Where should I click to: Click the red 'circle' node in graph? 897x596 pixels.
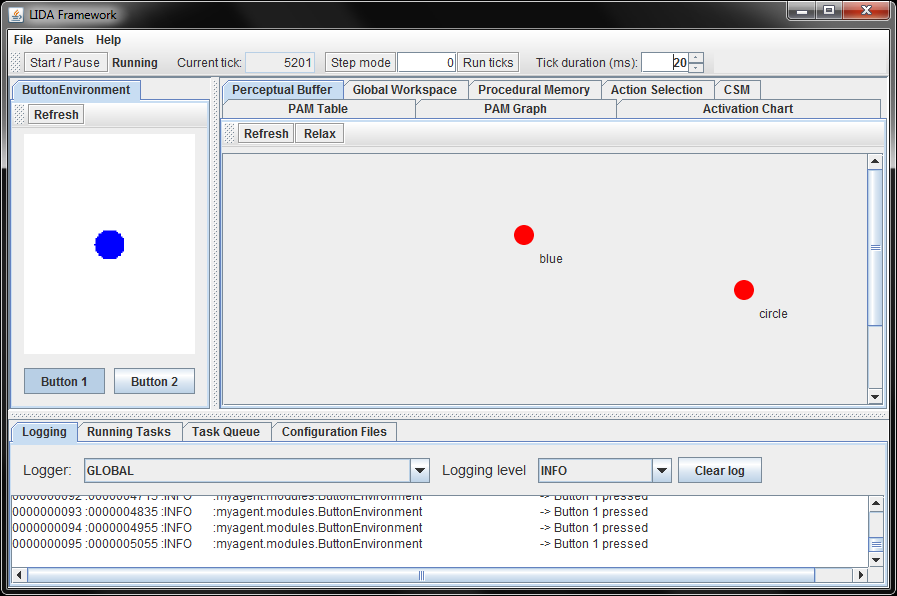pos(743,290)
